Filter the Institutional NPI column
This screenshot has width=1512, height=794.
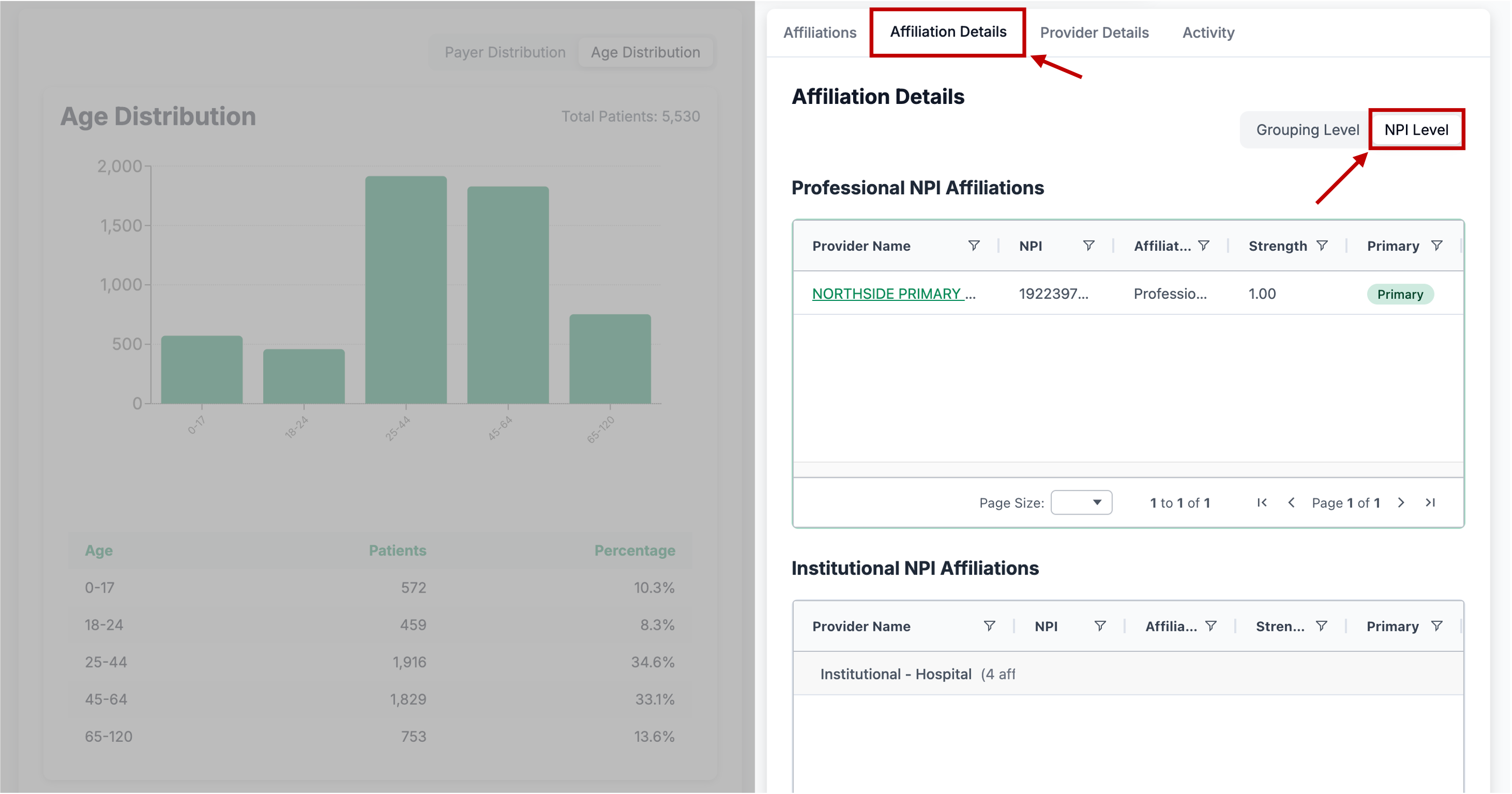[1100, 626]
